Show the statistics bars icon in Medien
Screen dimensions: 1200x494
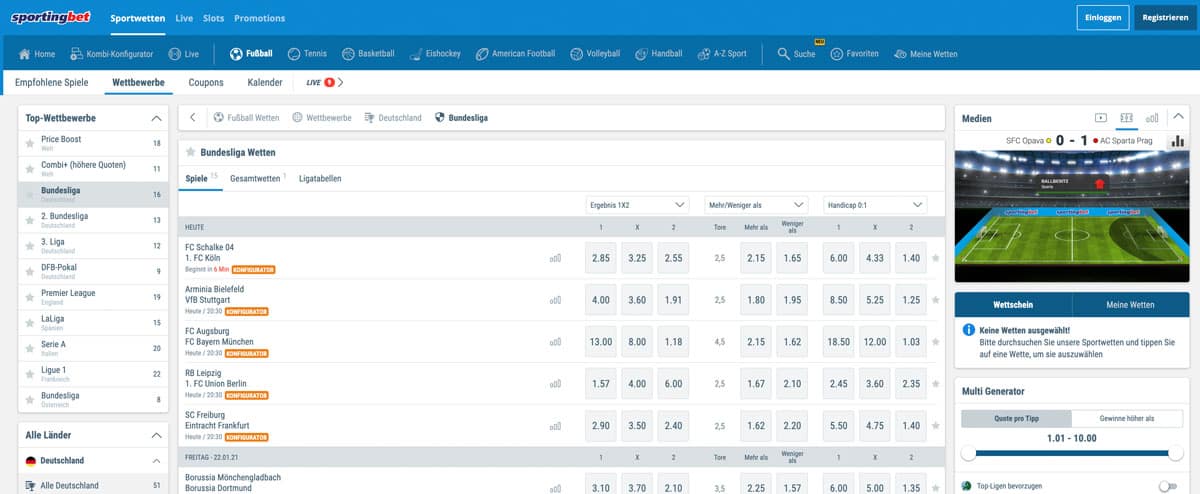click(1152, 118)
